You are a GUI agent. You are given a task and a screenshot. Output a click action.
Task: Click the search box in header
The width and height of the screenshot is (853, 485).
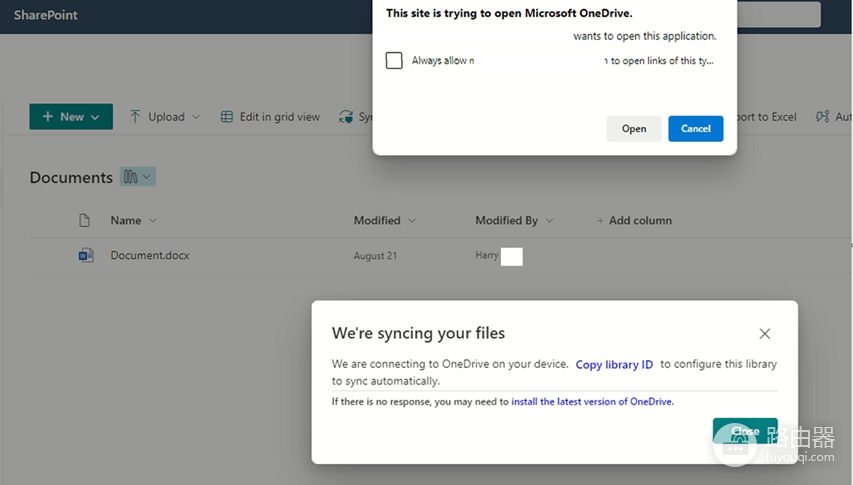pyautogui.click(x=779, y=14)
